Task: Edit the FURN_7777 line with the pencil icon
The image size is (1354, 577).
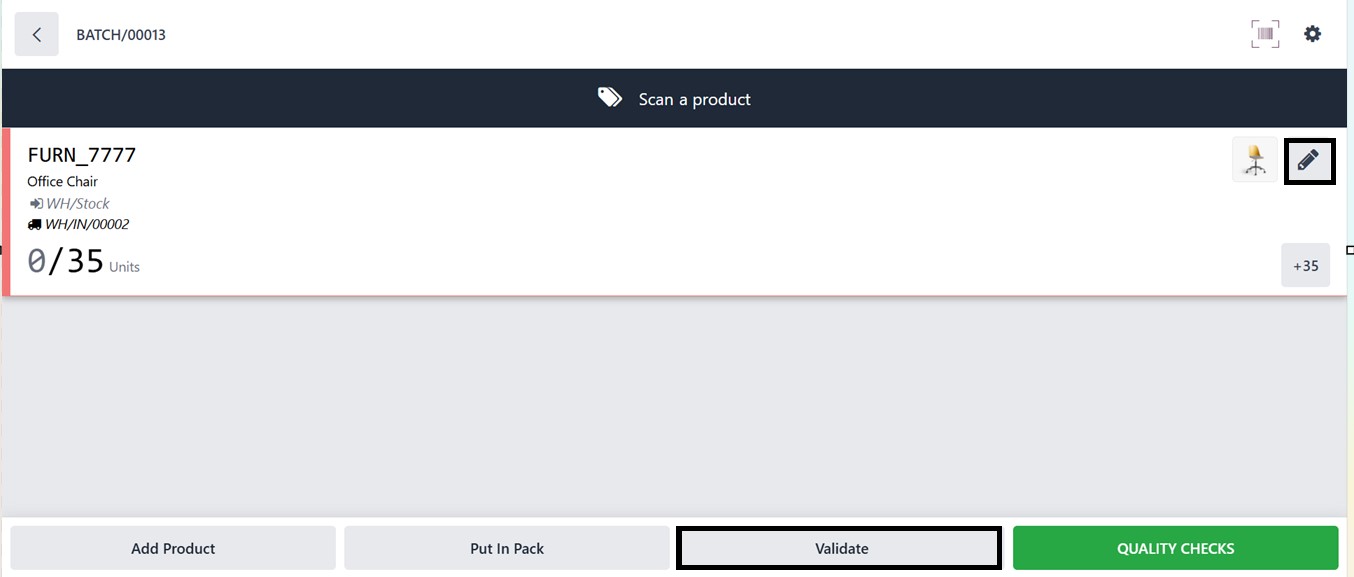Action: 1308,160
